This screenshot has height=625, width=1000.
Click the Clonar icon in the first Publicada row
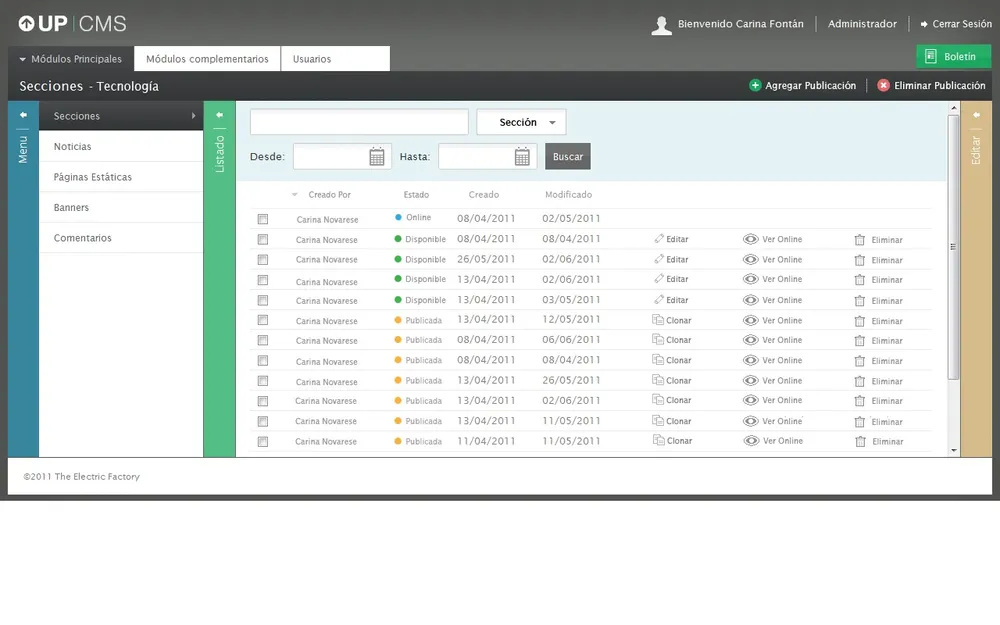[658, 320]
